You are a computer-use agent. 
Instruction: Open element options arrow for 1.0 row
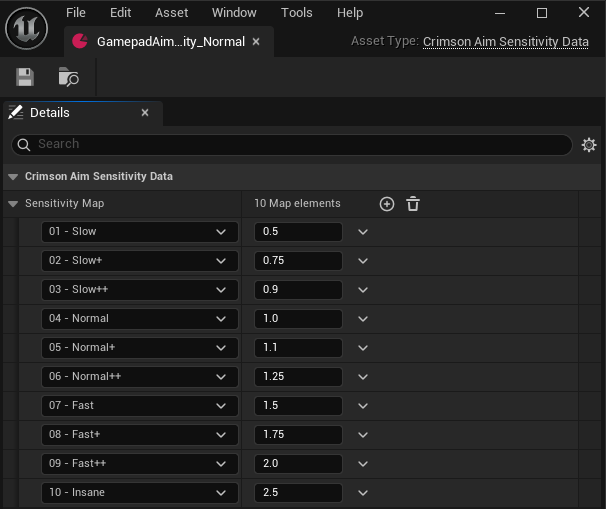click(x=363, y=319)
